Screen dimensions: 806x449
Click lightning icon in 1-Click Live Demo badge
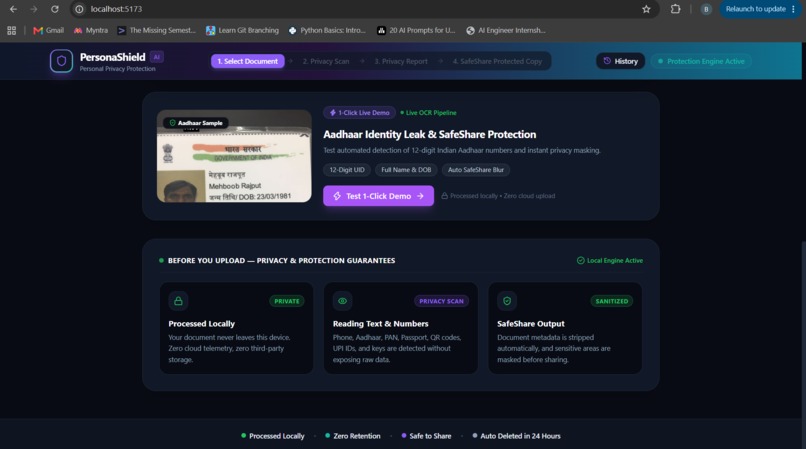(333, 113)
